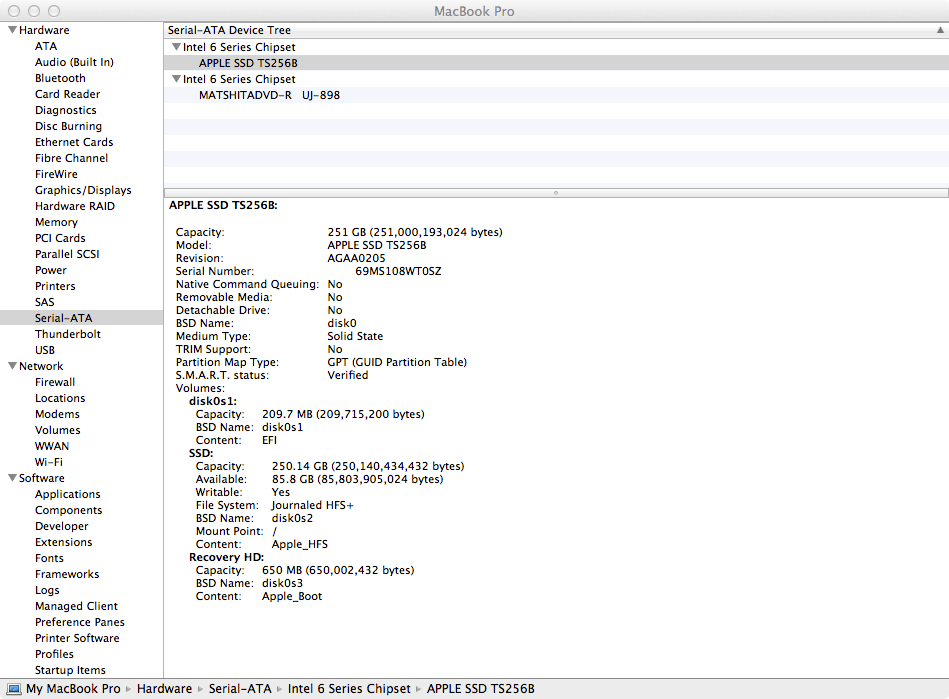This screenshot has width=949, height=699.
Task: Select ATA in the Hardware list
Action: (x=46, y=46)
